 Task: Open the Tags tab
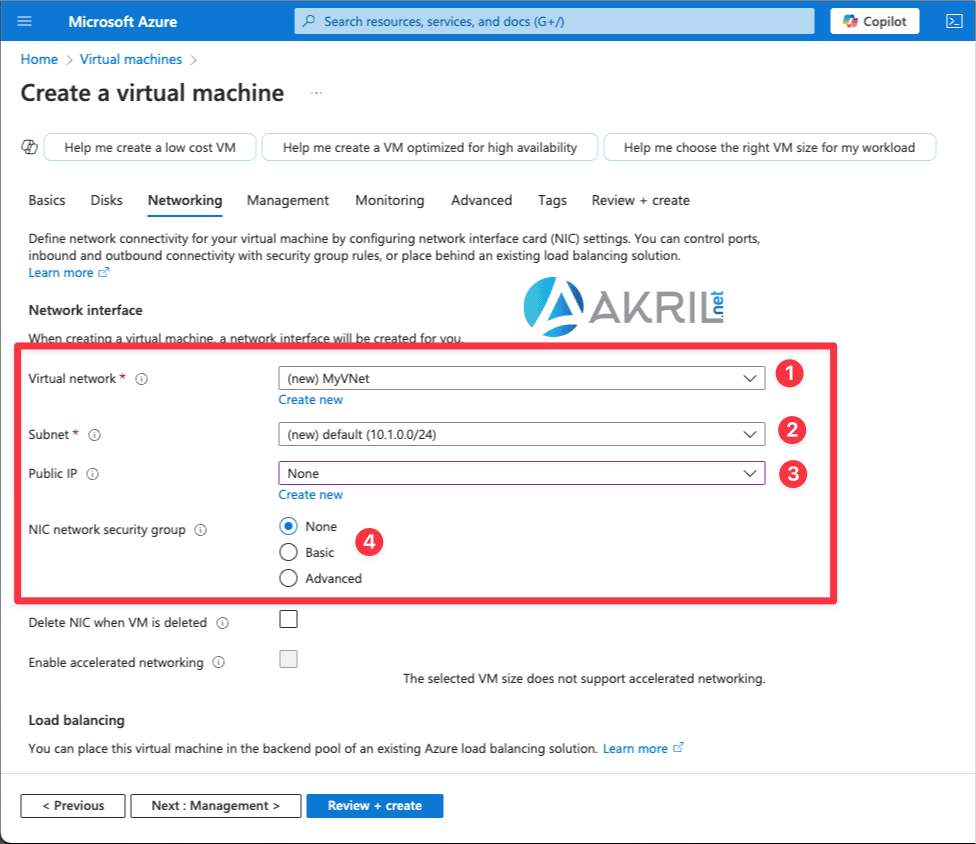(552, 200)
